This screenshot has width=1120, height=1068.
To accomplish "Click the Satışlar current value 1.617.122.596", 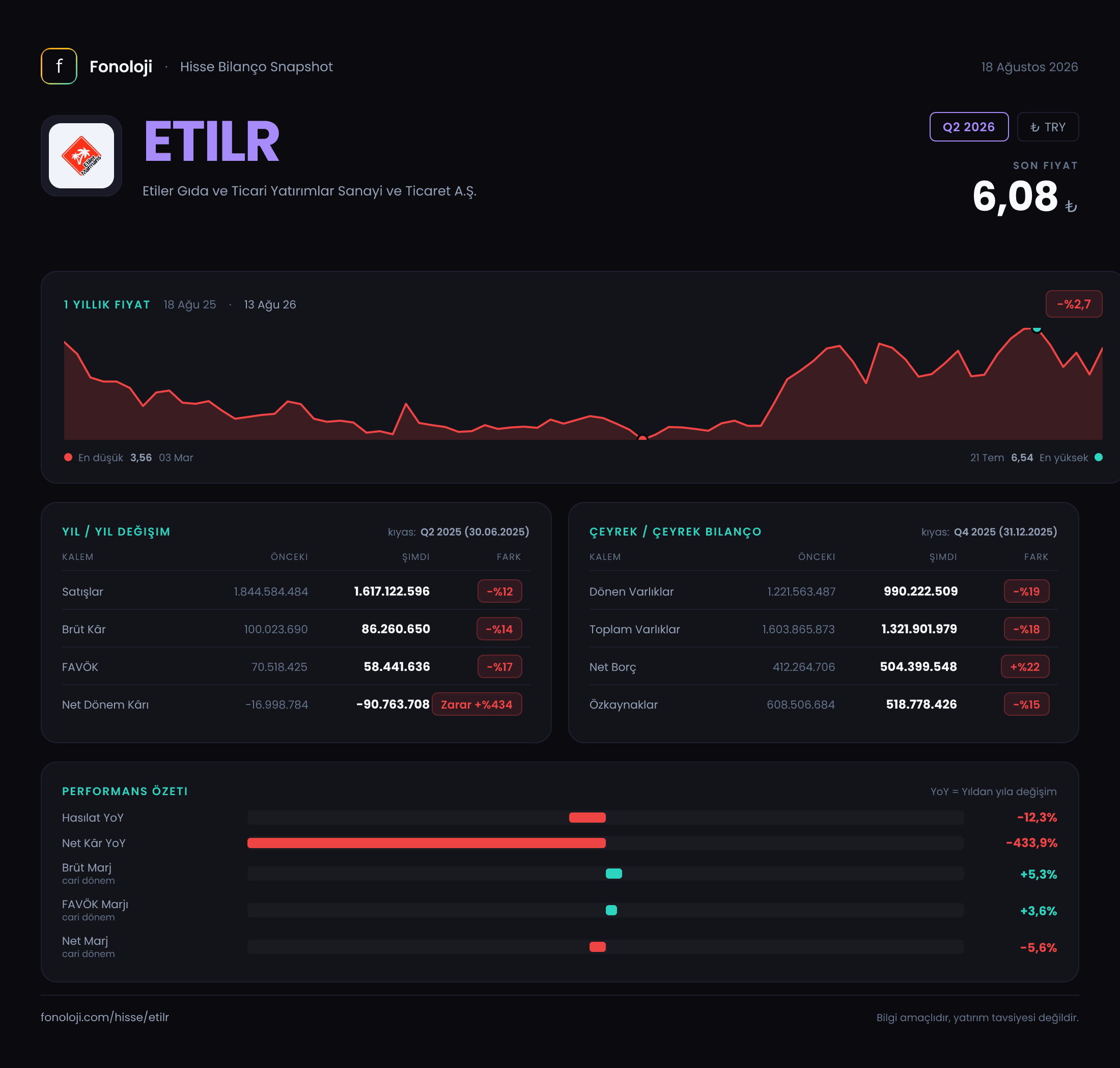I will [391, 591].
